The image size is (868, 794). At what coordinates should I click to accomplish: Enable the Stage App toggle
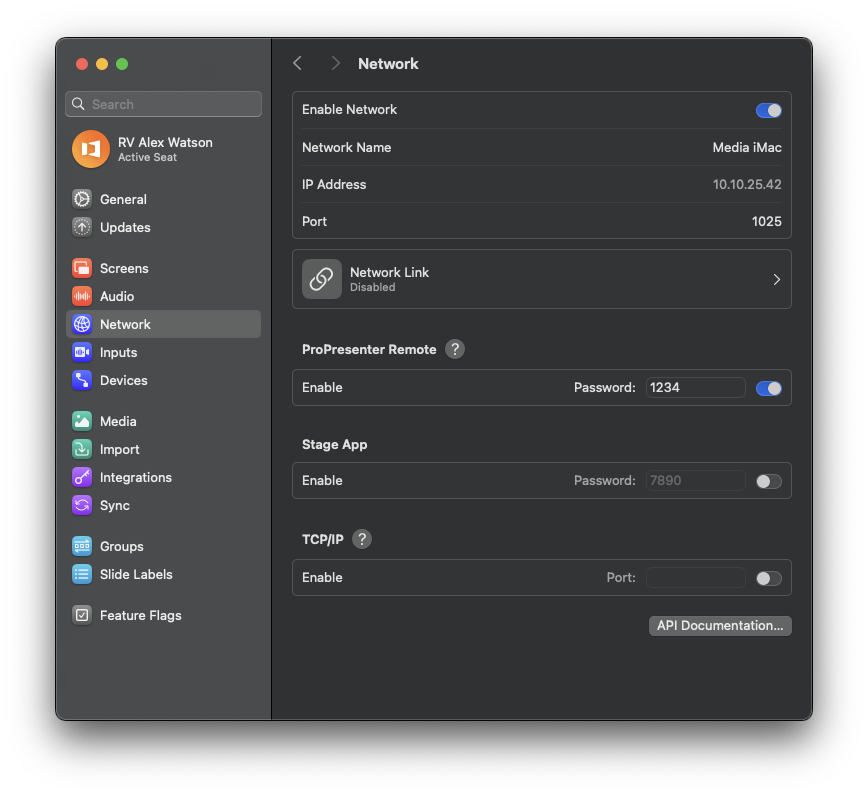tap(768, 481)
